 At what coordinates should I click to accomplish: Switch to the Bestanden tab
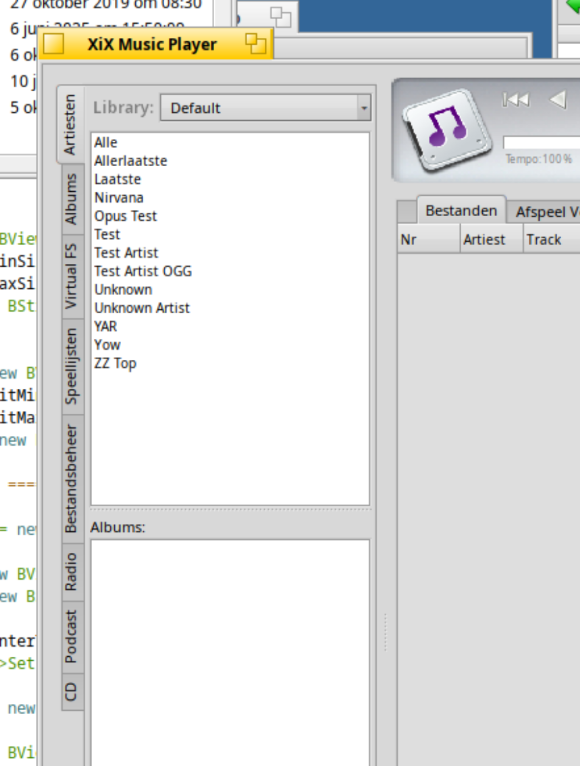click(x=461, y=211)
